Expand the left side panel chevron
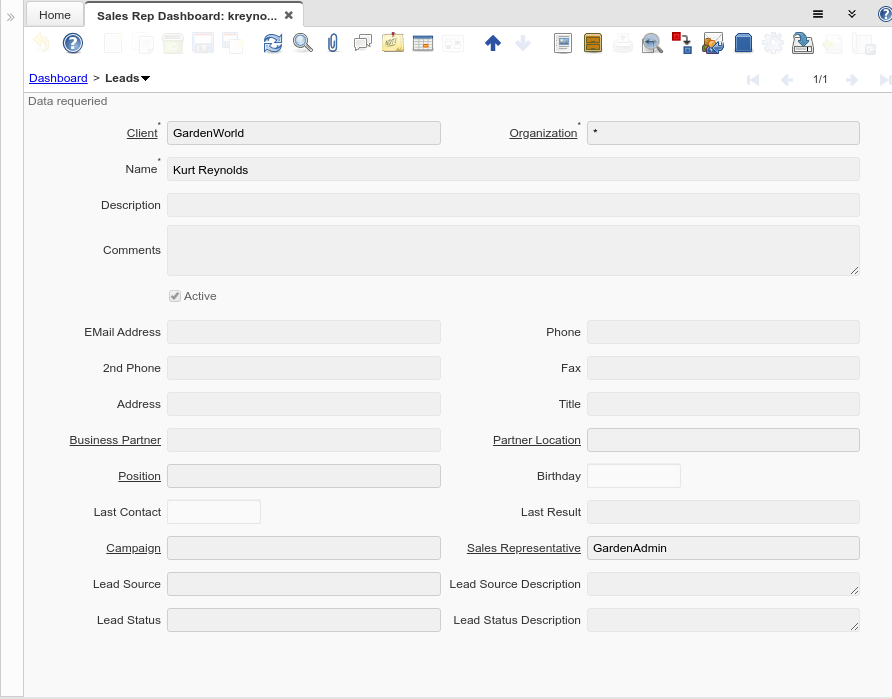Viewport: 892px width, 699px height. (x=11, y=17)
